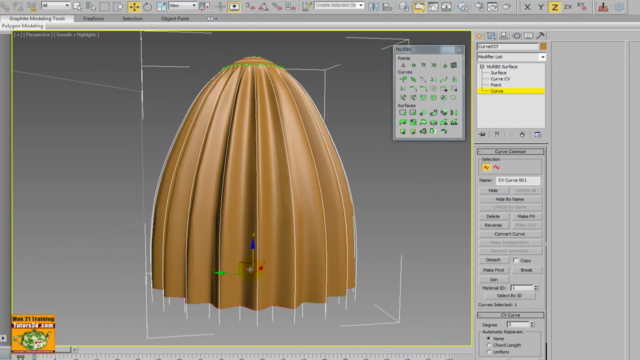Collapse the NURBS Surface tree node
640x360 pixels.
point(482,67)
